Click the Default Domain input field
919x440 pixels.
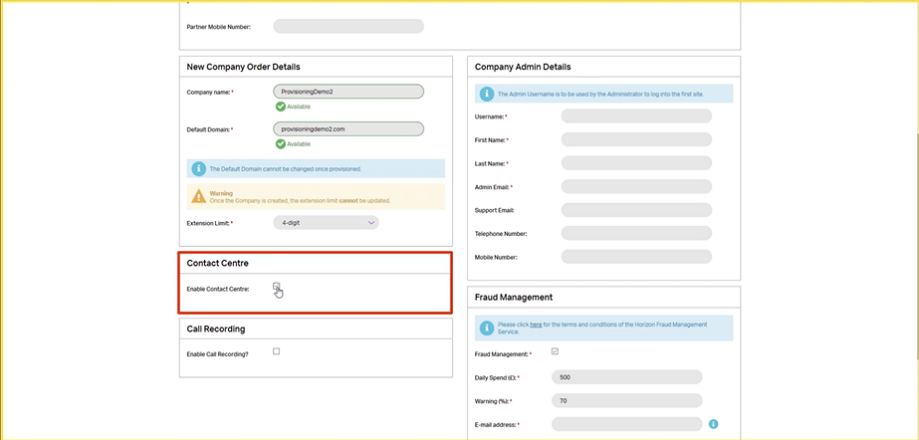348,129
